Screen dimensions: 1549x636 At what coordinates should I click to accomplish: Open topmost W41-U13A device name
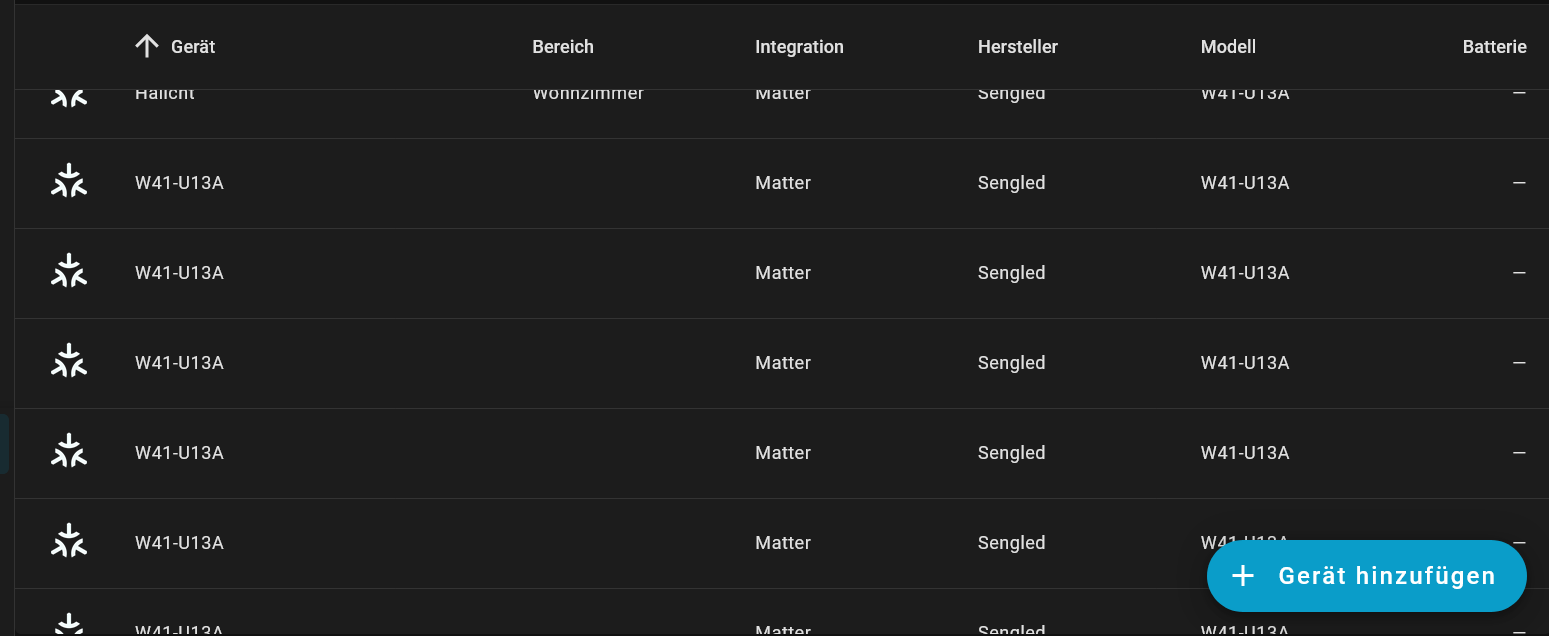click(x=179, y=183)
